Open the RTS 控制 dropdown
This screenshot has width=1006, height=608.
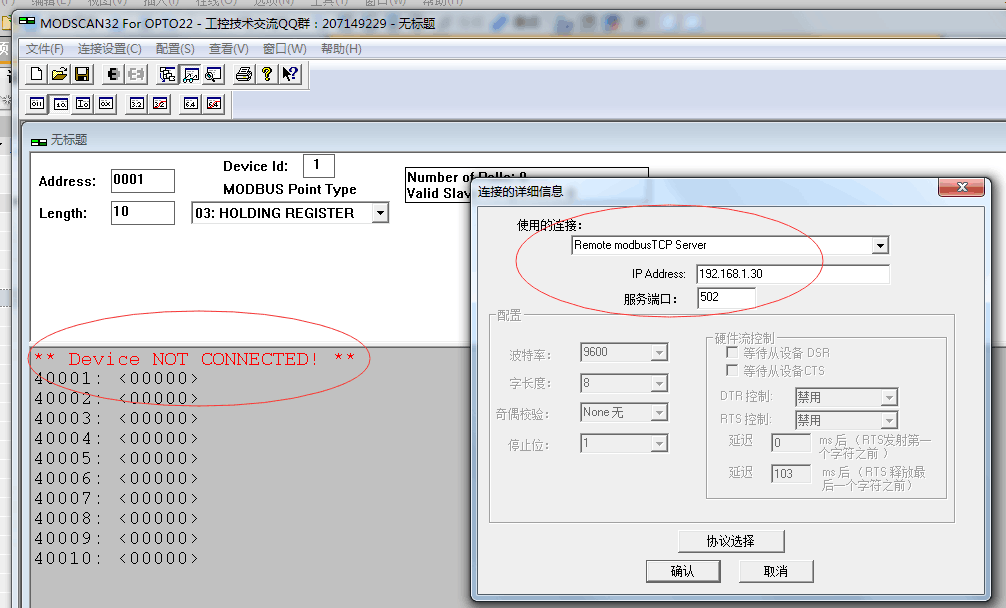click(x=889, y=421)
